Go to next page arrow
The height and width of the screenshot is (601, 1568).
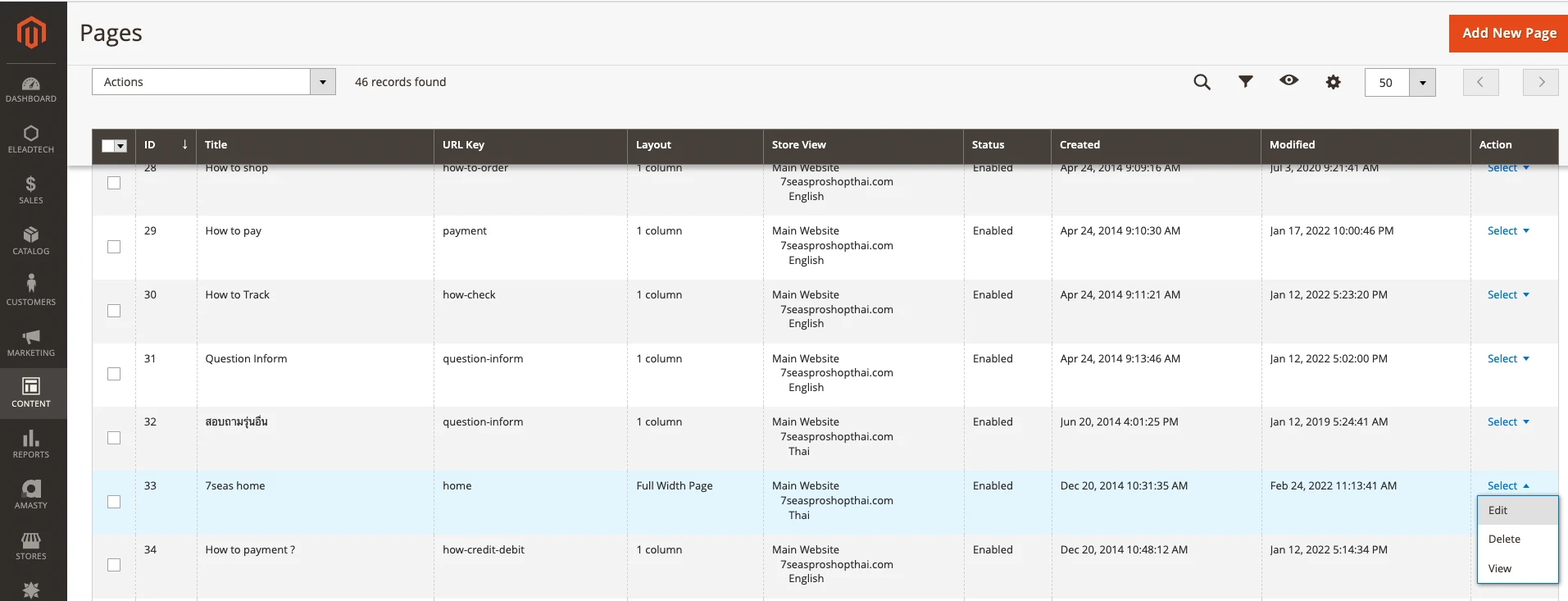point(1541,82)
